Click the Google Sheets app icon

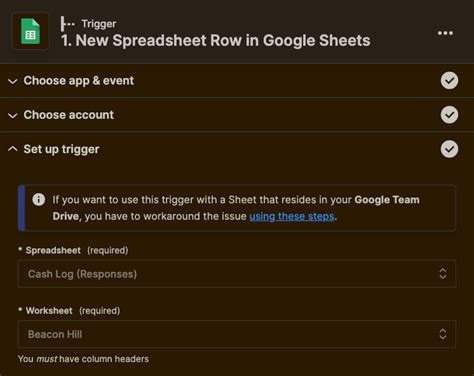click(x=30, y=31)
